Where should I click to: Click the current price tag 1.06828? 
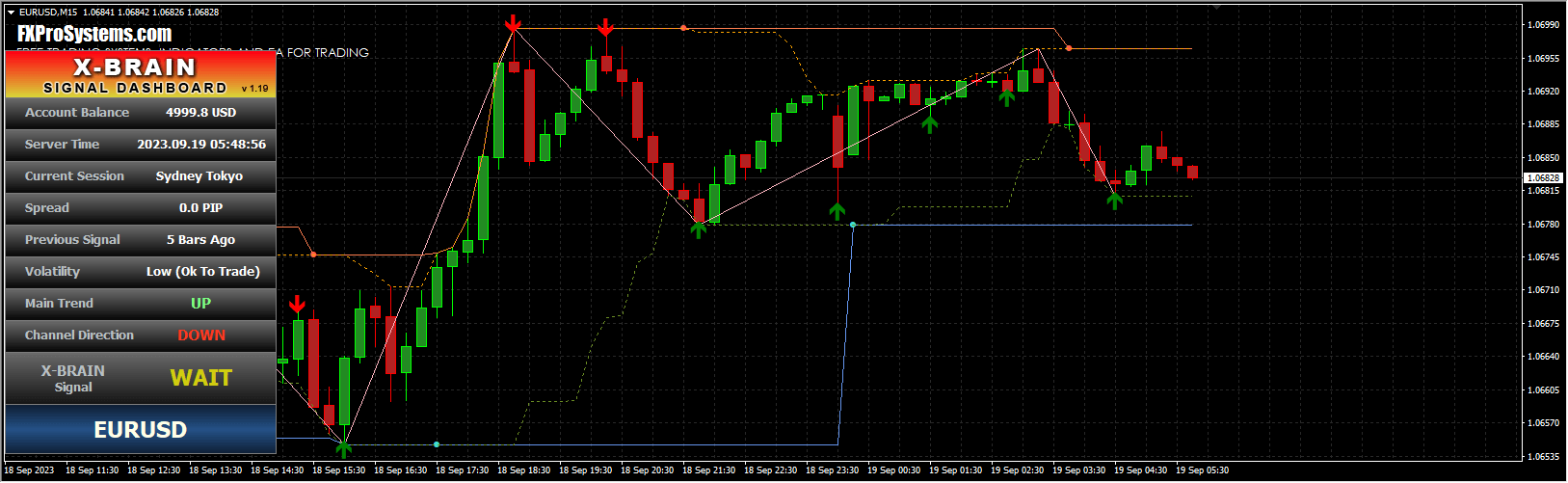[x=1543, y=178]
